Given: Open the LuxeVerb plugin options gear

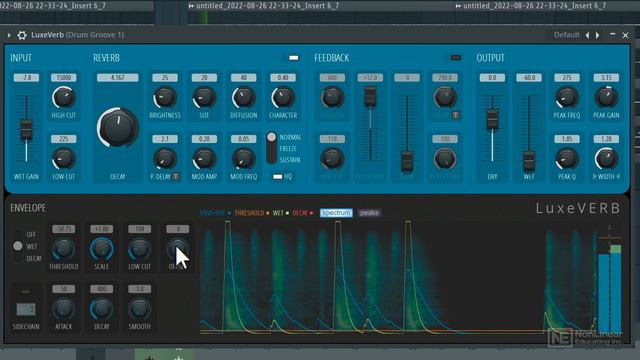Looking at the screenshot, I should coord(22,35).
